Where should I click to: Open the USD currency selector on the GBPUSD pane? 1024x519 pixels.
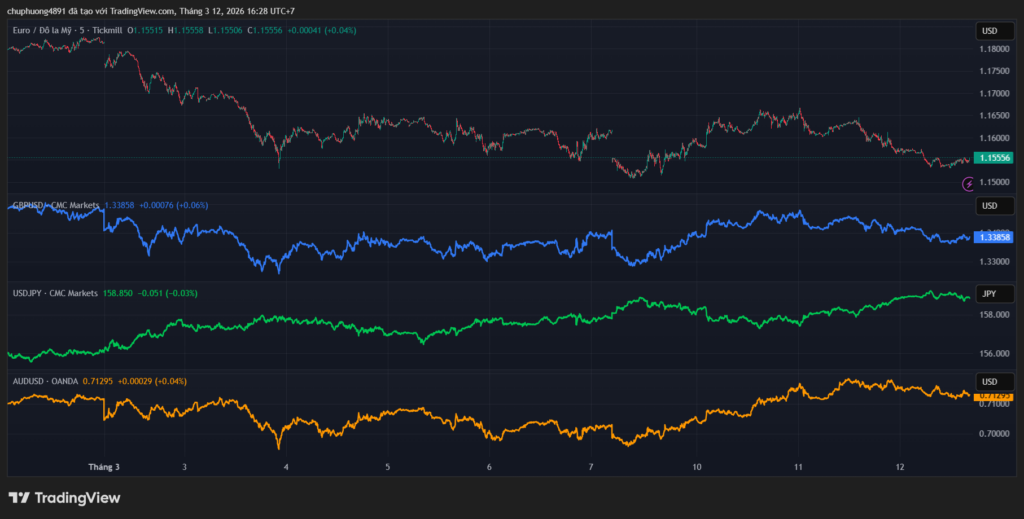click(x=988, y=206)
